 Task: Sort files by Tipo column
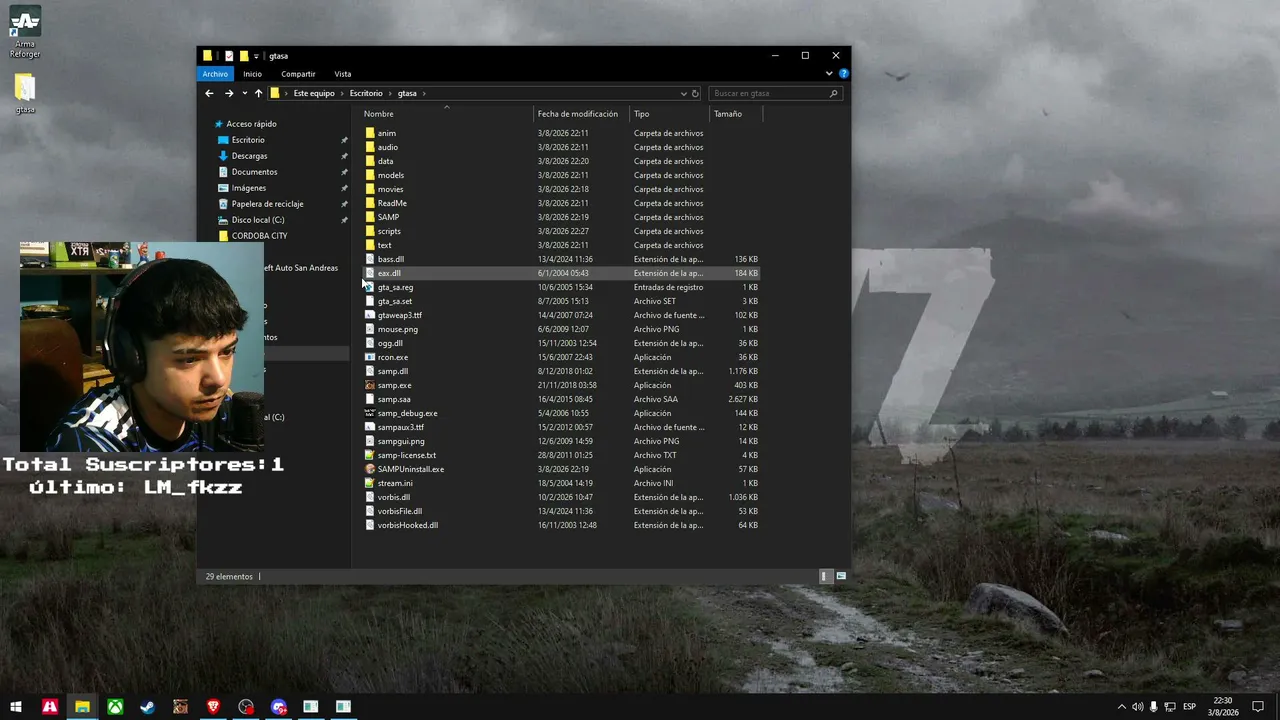pyautogui.click(x=641, y=114)
